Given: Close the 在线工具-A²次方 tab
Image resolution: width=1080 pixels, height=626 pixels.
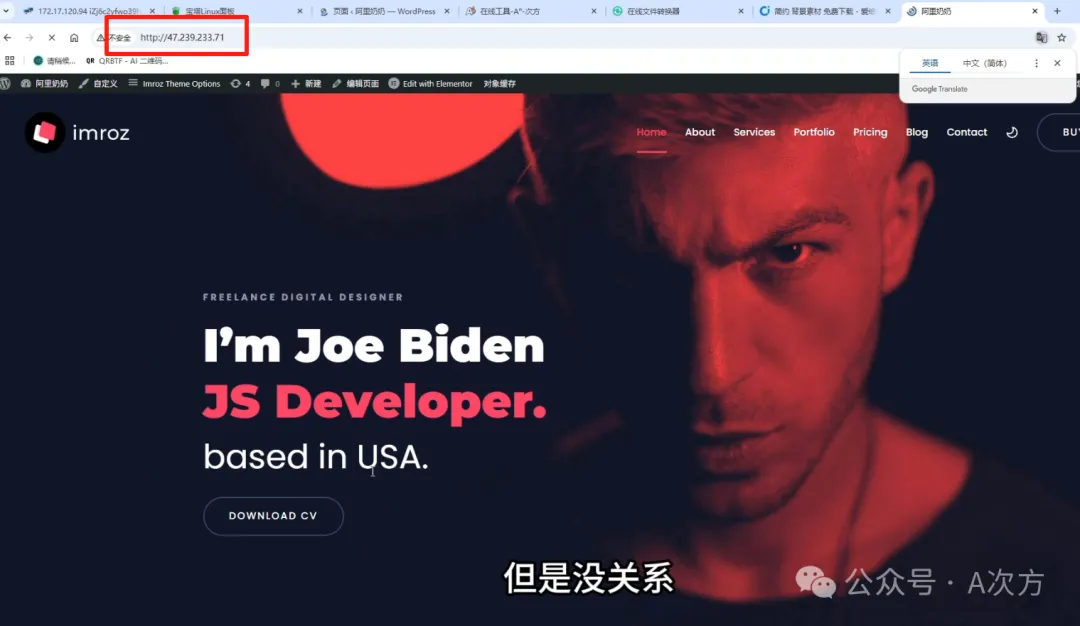Looking at the screenshot, I should point(594,11).
